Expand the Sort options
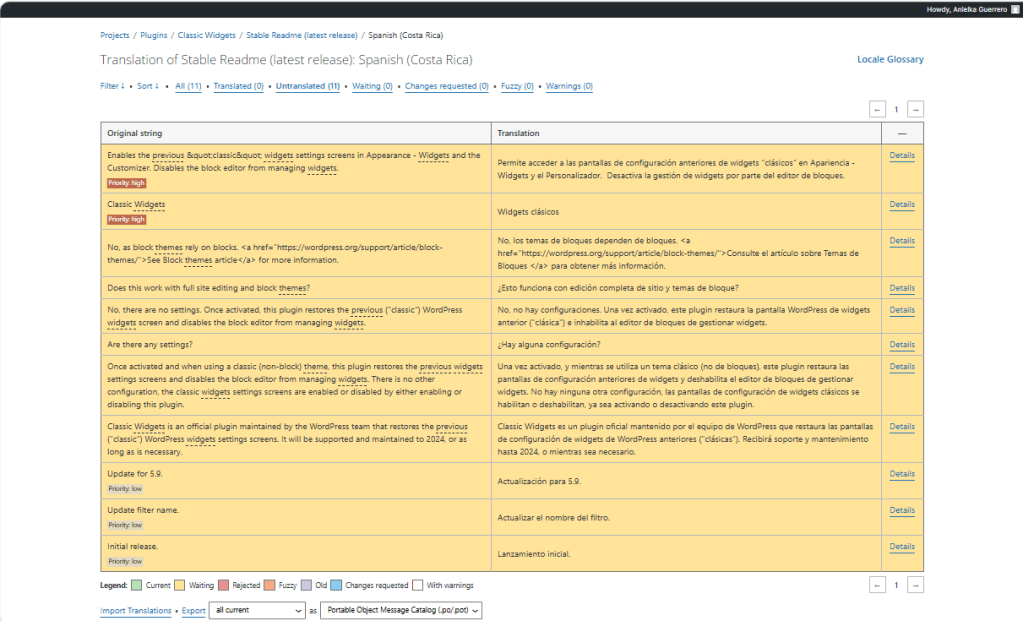Image resolution: width=1023 pixels, height=621 pixels. click(x=148, y=86)
